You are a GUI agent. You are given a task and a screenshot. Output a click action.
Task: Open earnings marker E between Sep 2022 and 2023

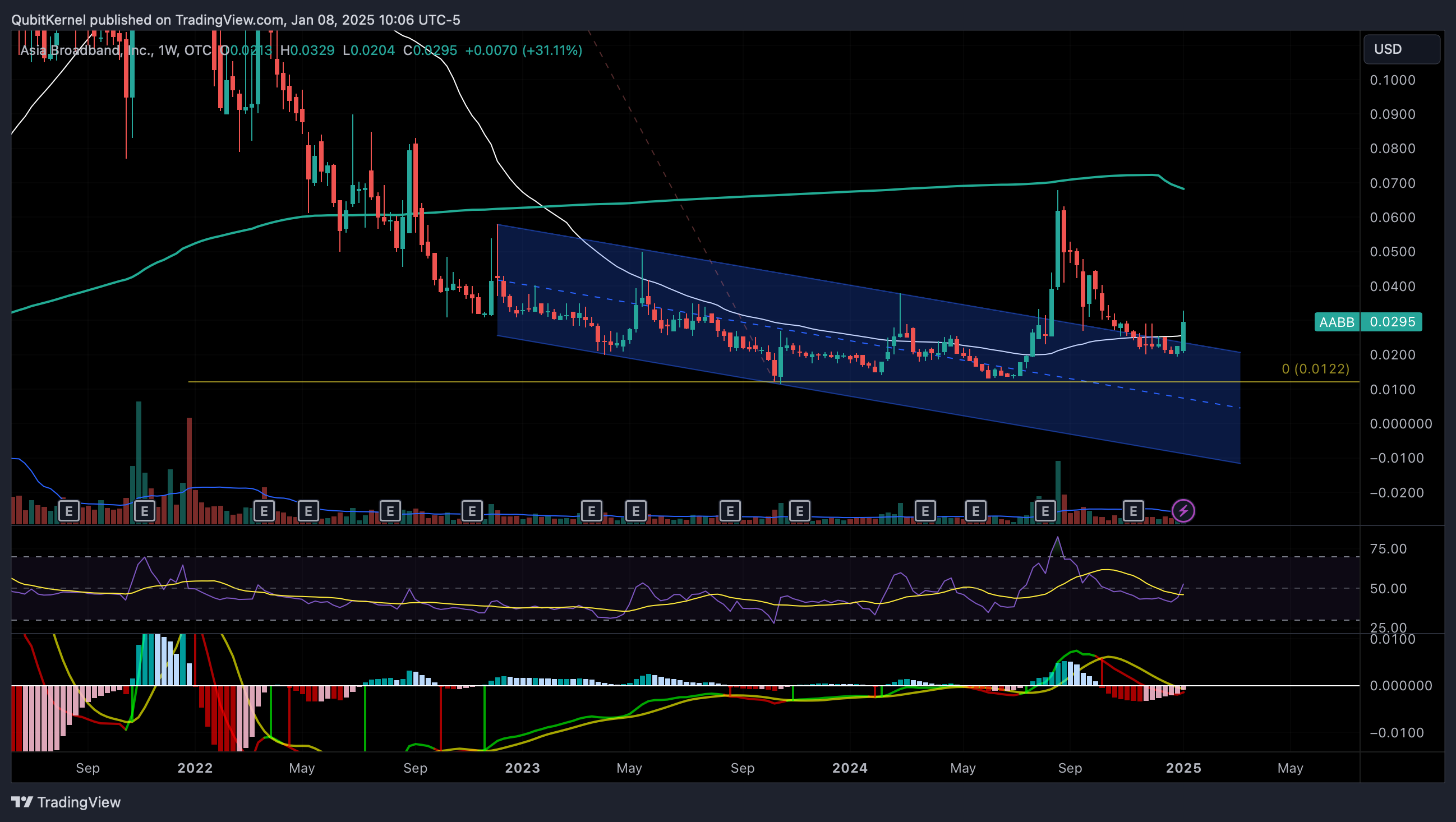[x=472, y=511]
